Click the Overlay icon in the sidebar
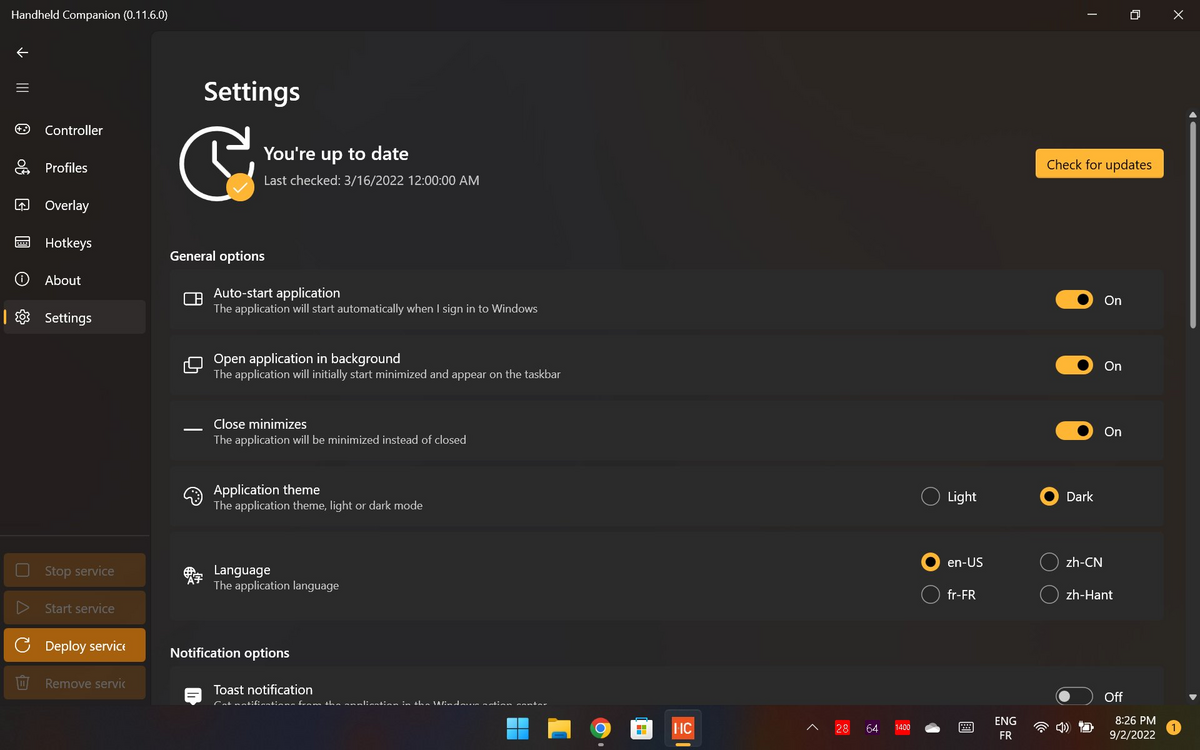Screen dimensions: 1200x750 coord(22,205)
